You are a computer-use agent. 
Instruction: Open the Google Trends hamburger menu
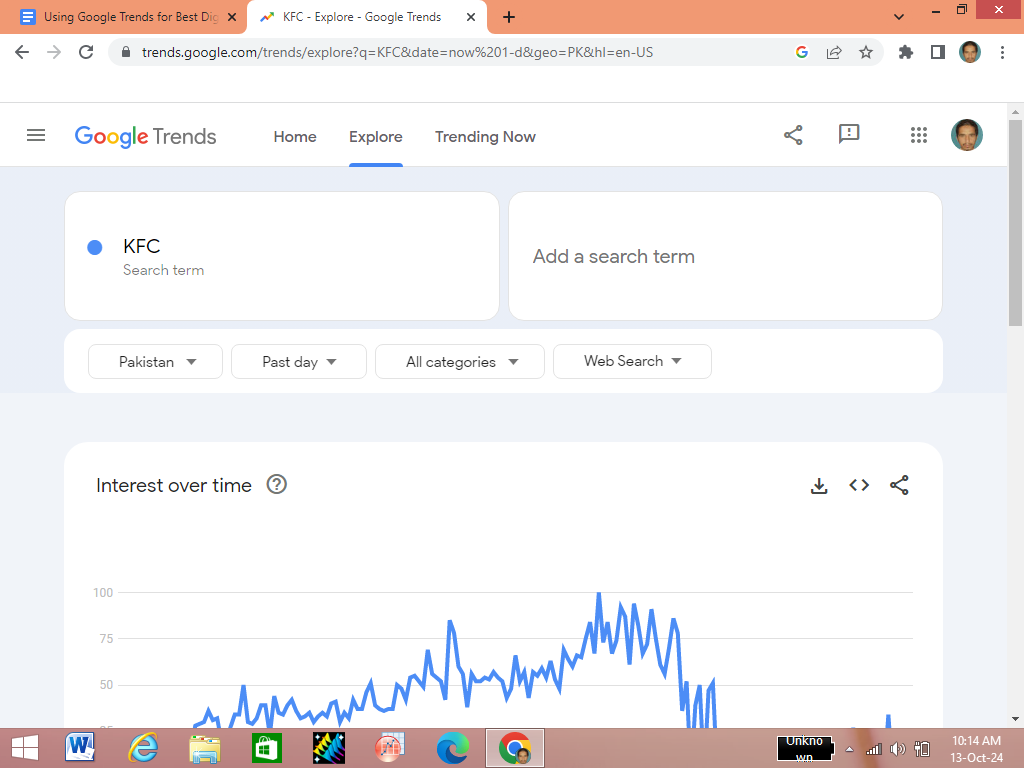36,135
